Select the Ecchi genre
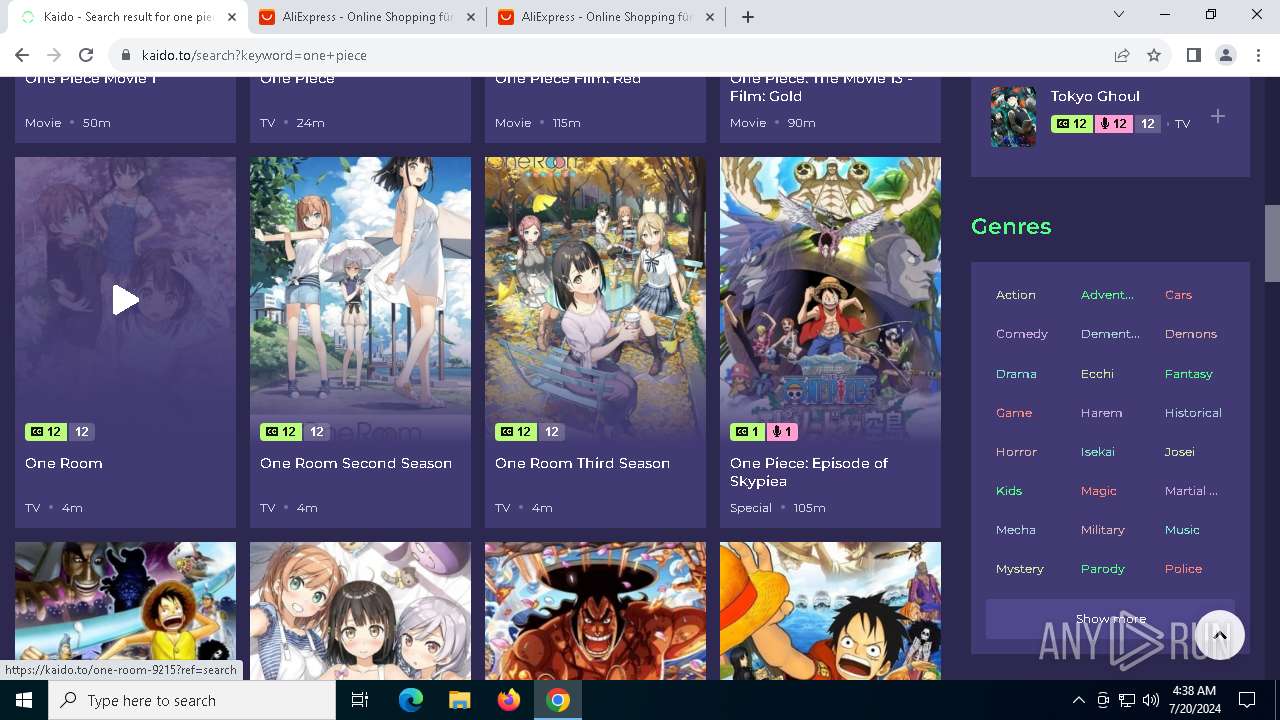 point(1097,374)
